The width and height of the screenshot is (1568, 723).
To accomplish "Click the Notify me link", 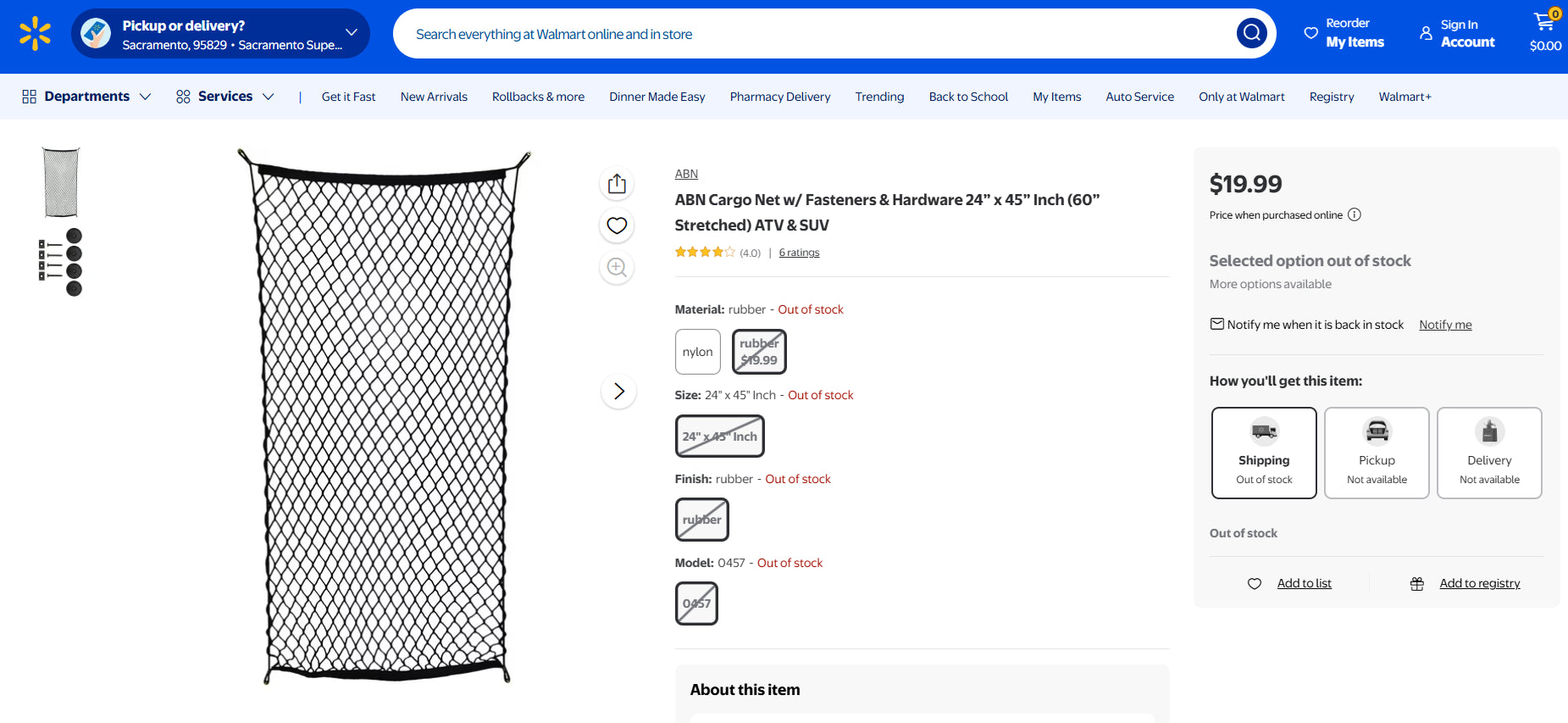I will (1445, 325).
